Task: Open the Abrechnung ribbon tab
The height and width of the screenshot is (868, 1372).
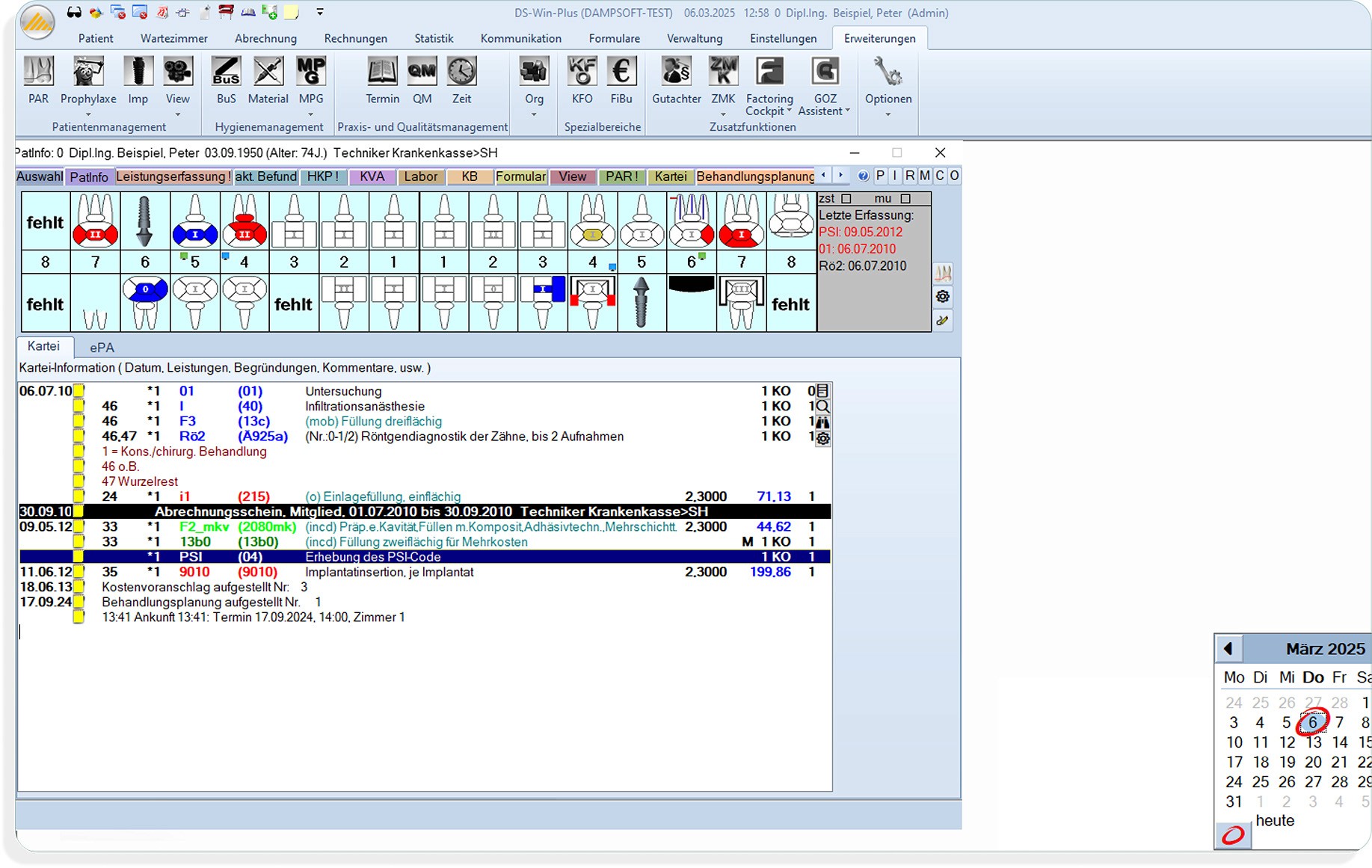Action: (265, 38)
